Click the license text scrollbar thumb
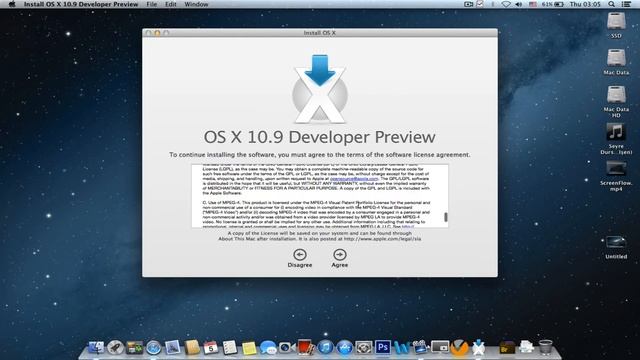 (446, 217)
